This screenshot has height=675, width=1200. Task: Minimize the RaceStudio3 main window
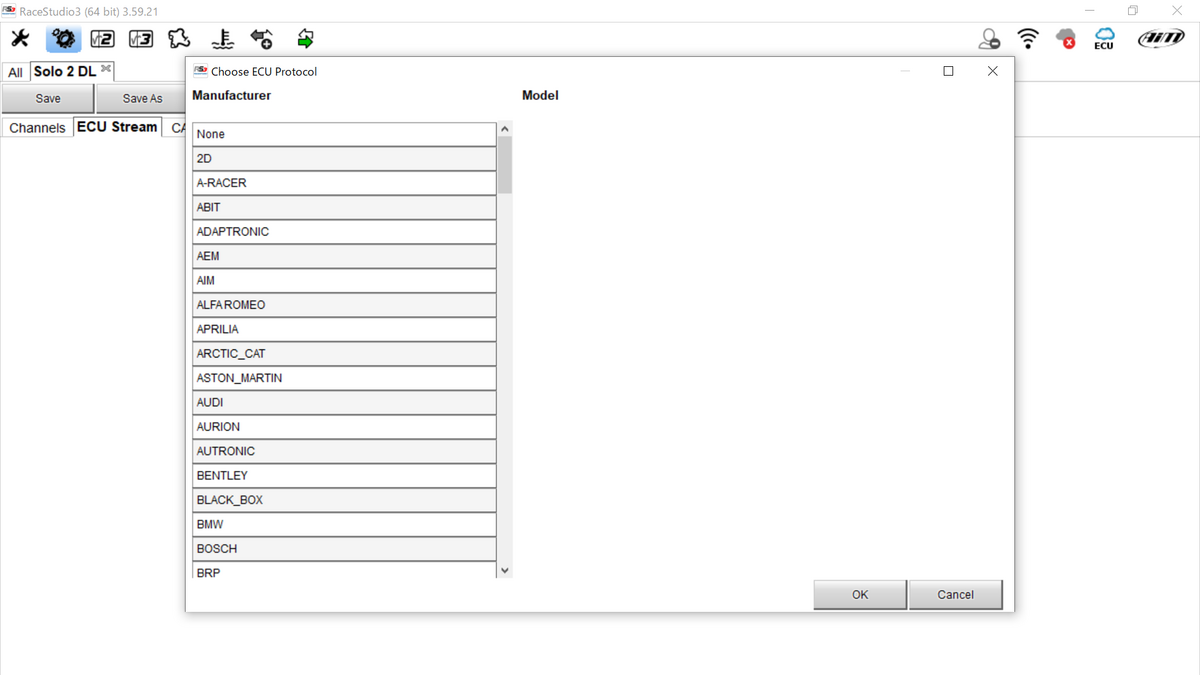pyautogui.click(x=1089, y=11)
